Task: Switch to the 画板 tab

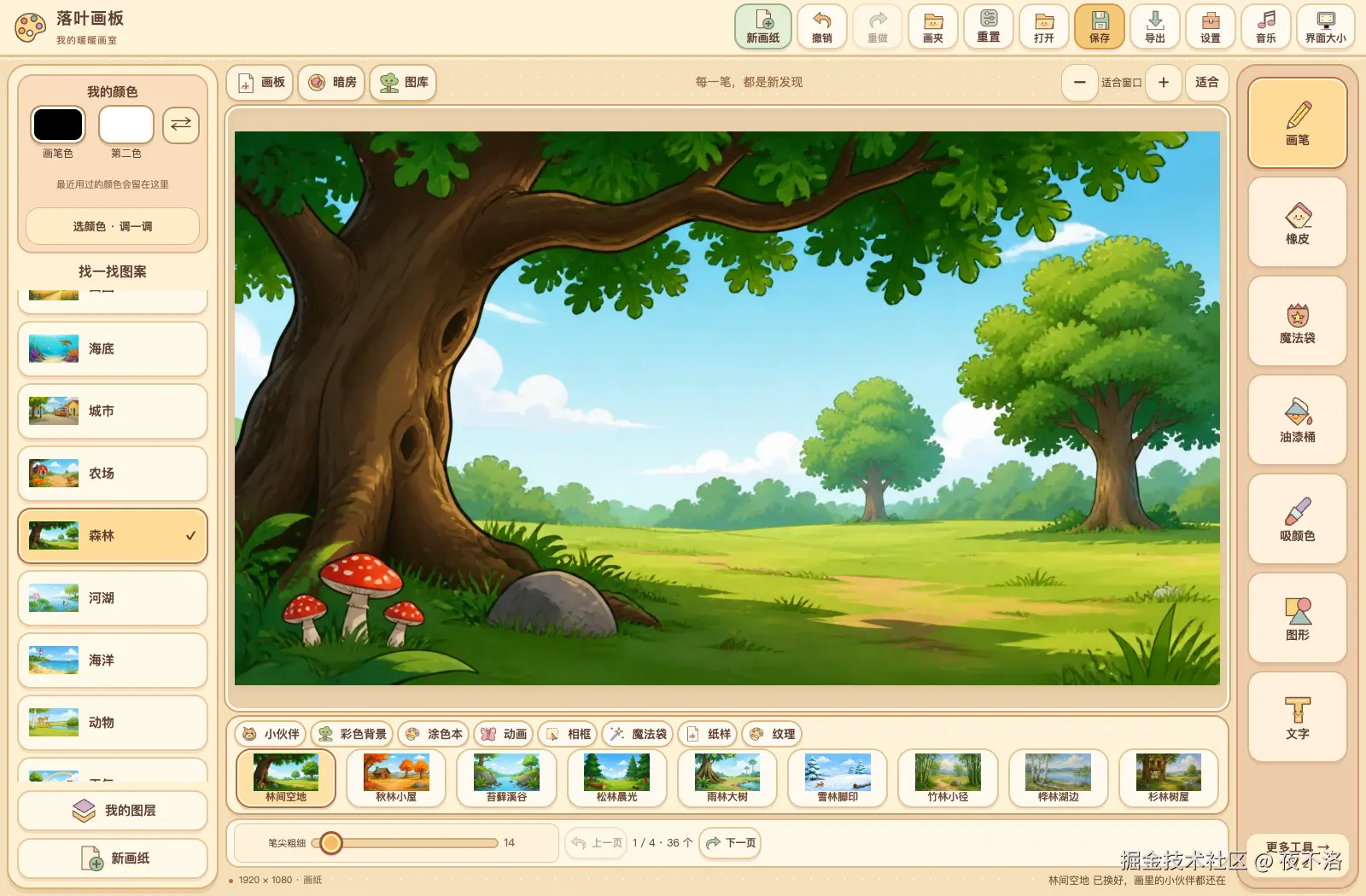Action: pyautogui.click(x=261, y=83)
